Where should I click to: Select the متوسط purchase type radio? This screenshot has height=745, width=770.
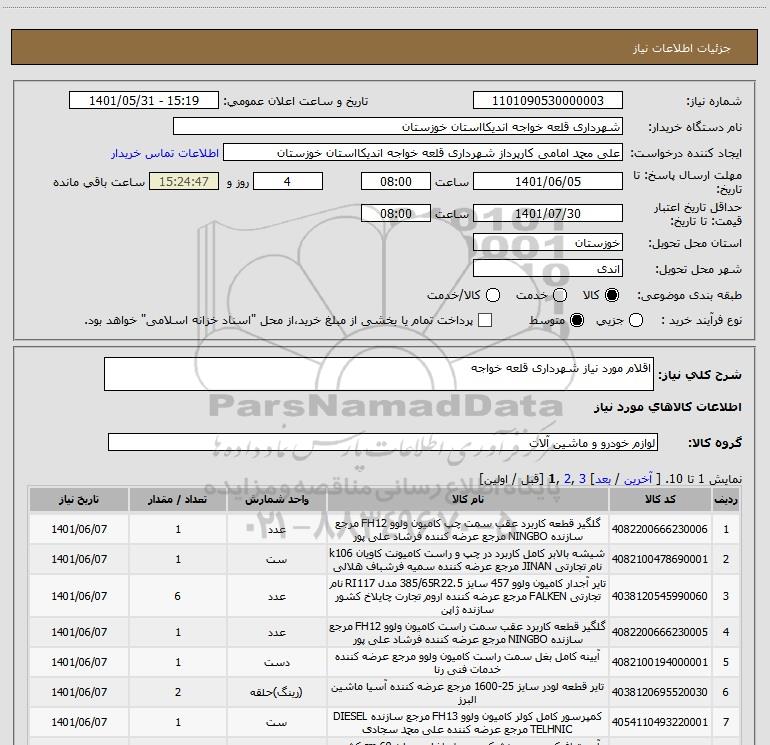coord(577,320)
